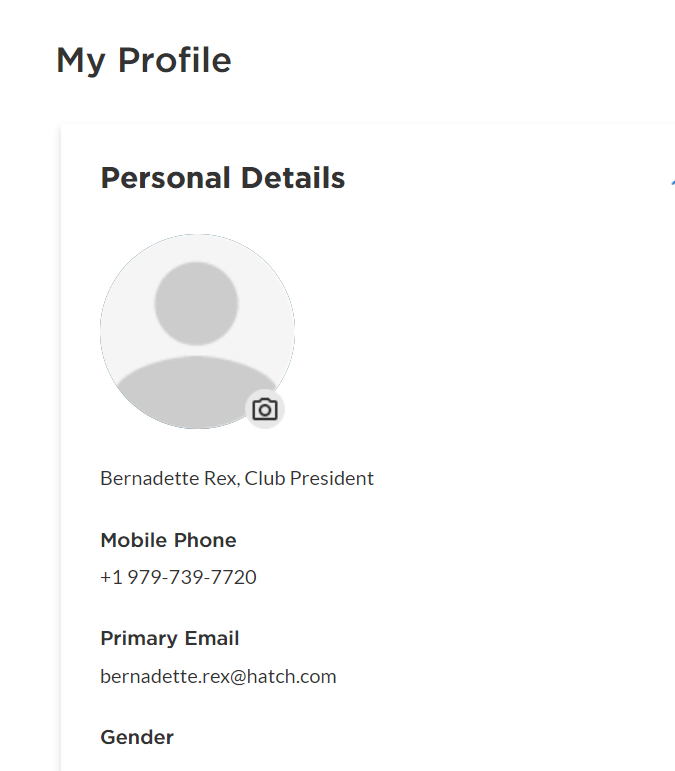Click the 979 area code in phone number

pos(145,577)
